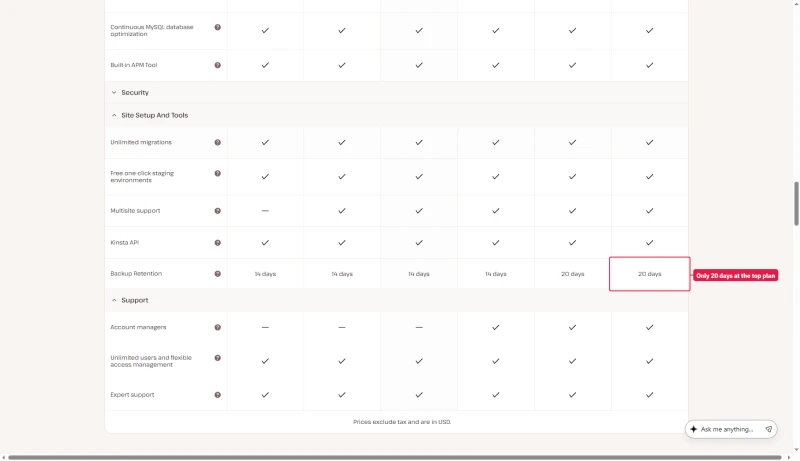The image size is (800, 461).
Task: Click into the Ask me anything field
Action: [x=731, y=429]
